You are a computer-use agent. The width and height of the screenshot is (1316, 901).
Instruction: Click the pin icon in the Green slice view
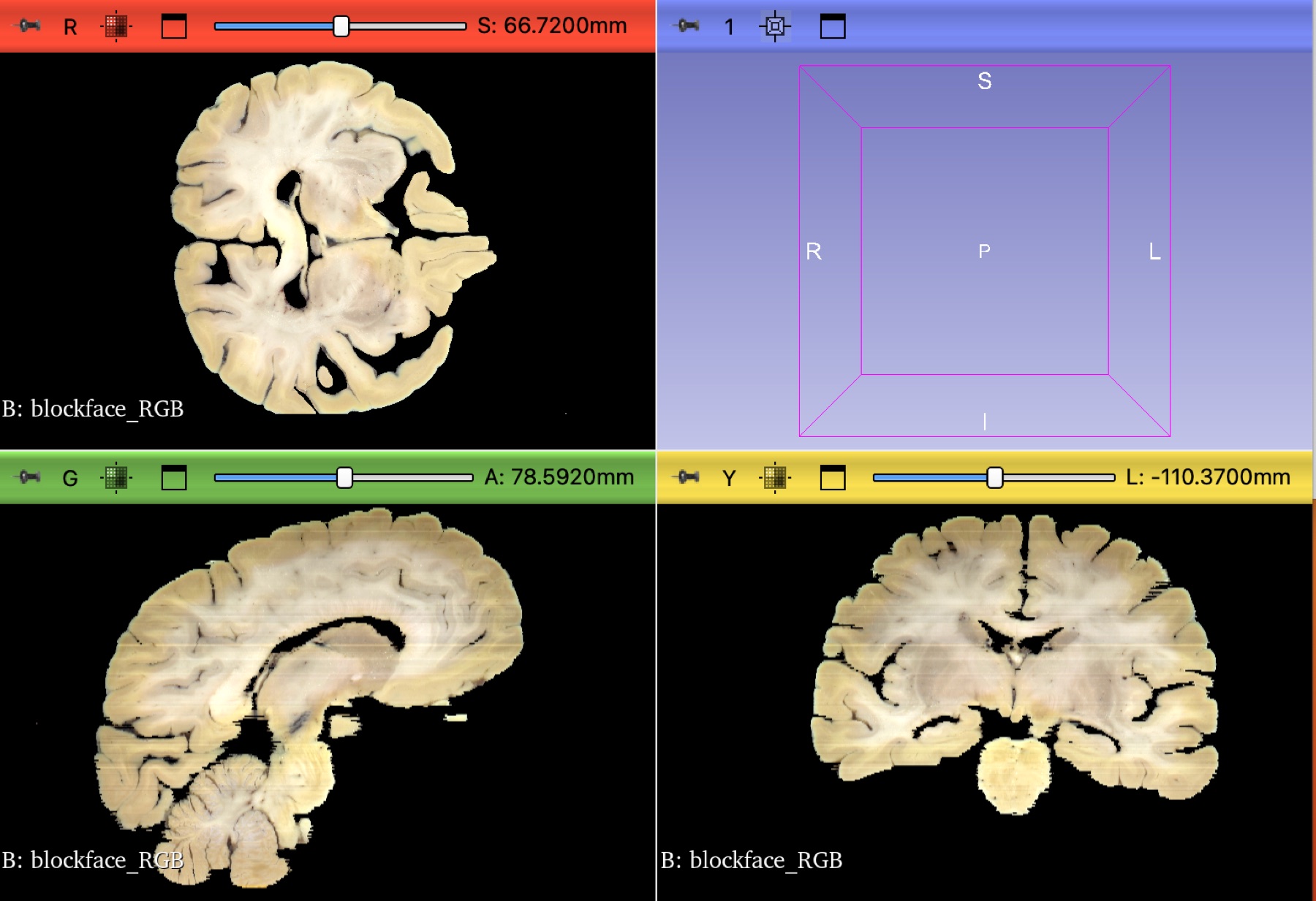coord(28,477)
